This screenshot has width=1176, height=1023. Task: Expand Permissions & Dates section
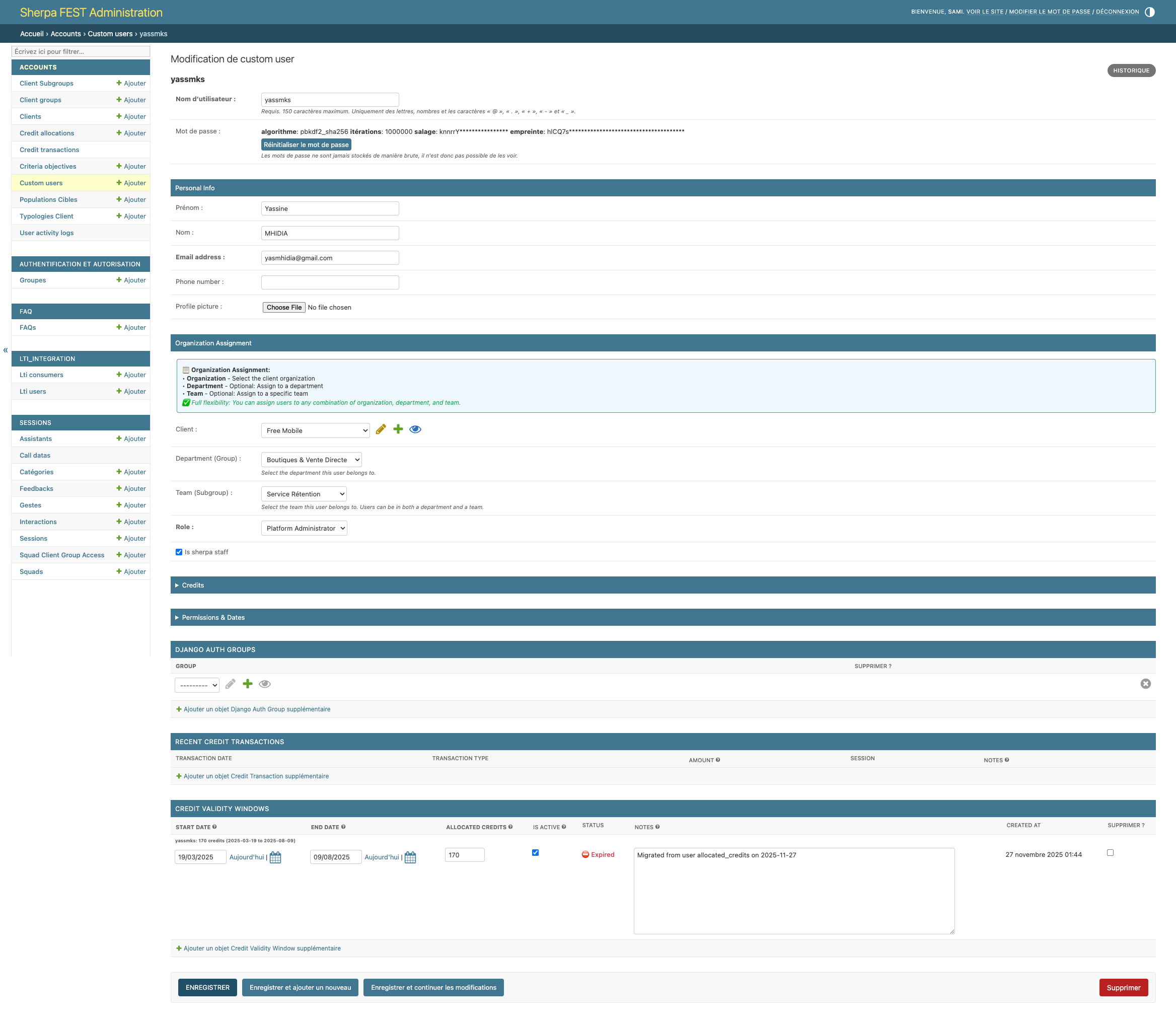coord(213,618)
